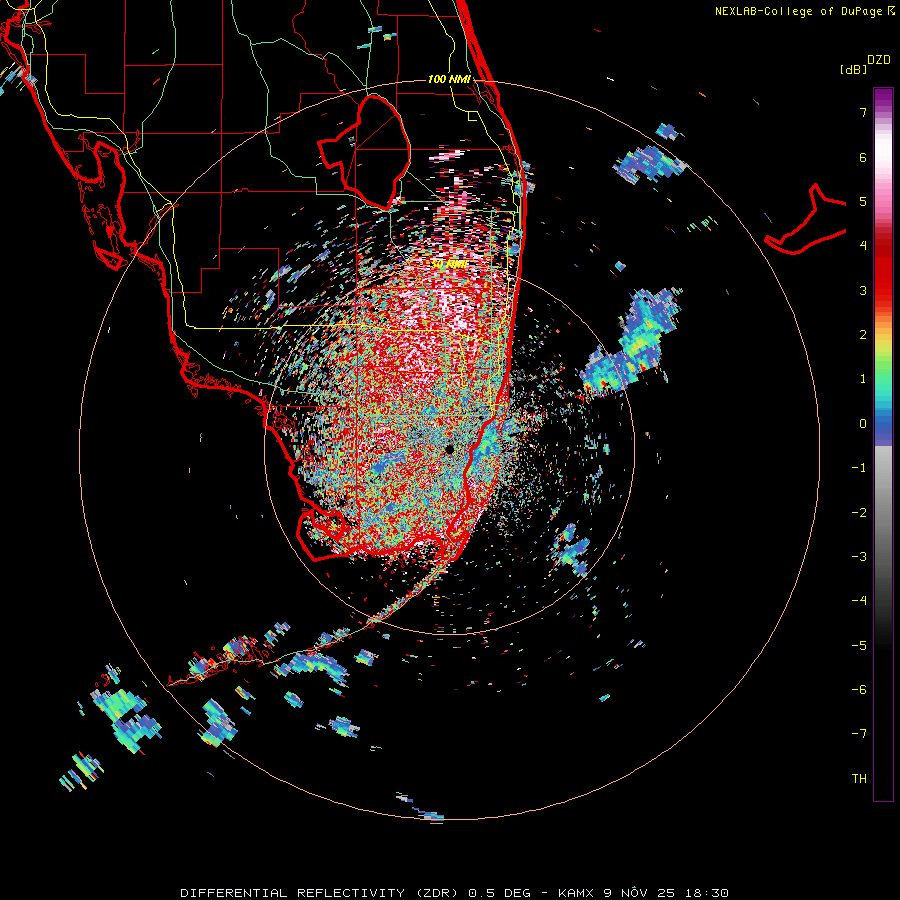Select the 3 value on color scale

click(863, 290)
